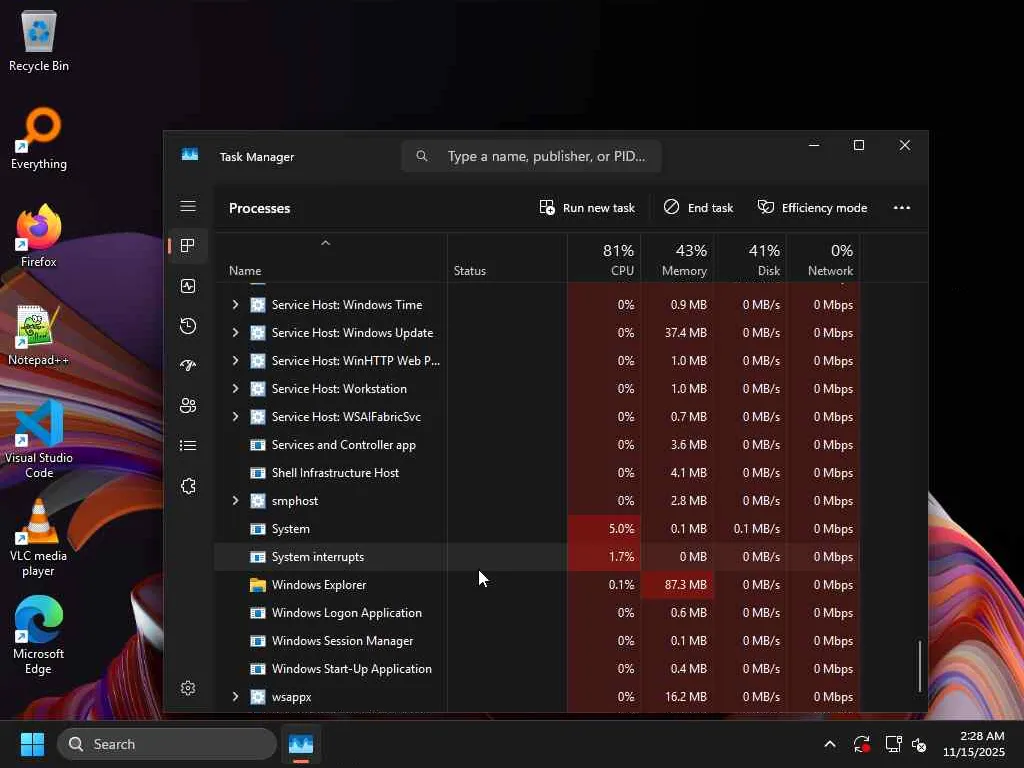Show hidden system tray icons chevron
1024x768 pixels.
tap(829, 744)
